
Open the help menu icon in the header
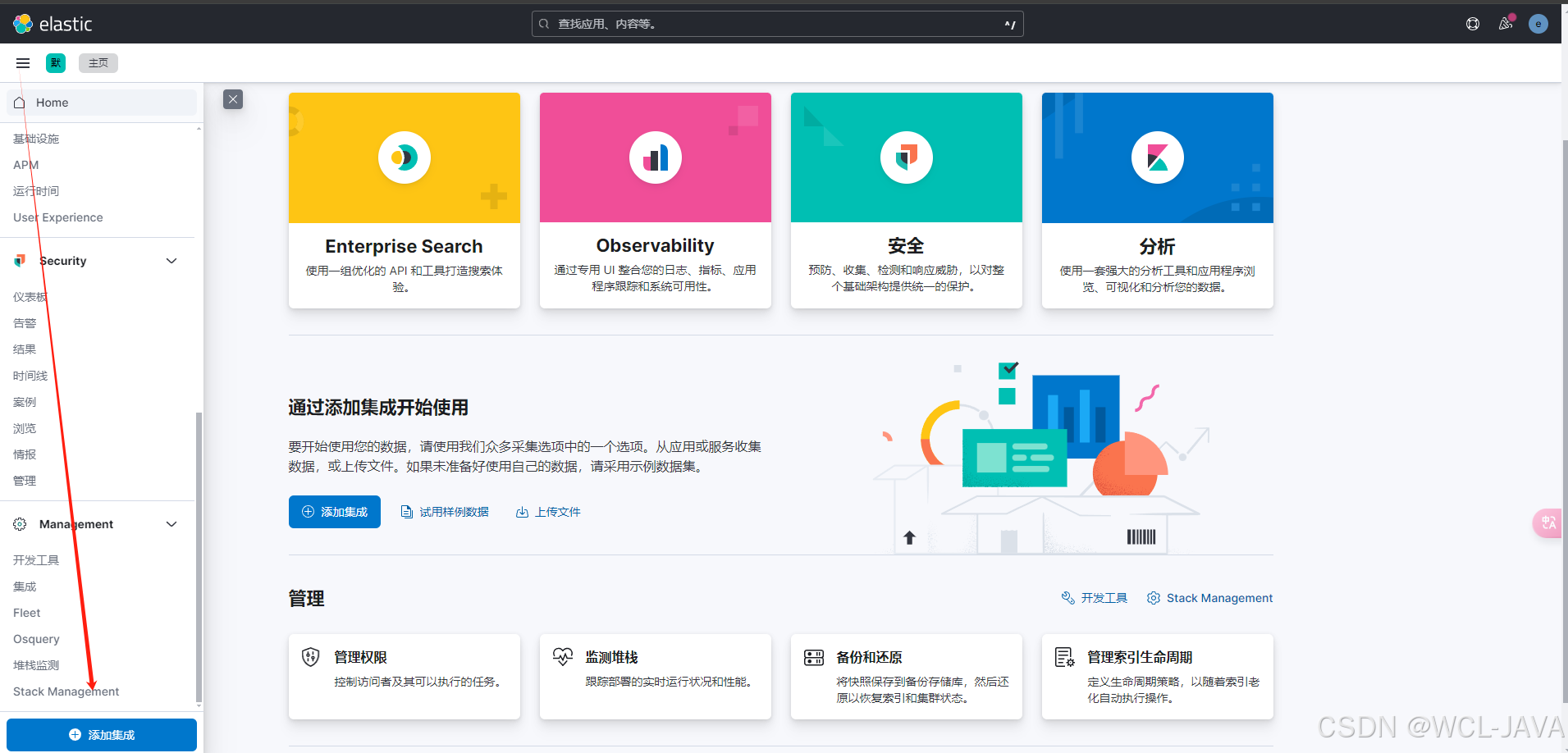point(1473,24)
